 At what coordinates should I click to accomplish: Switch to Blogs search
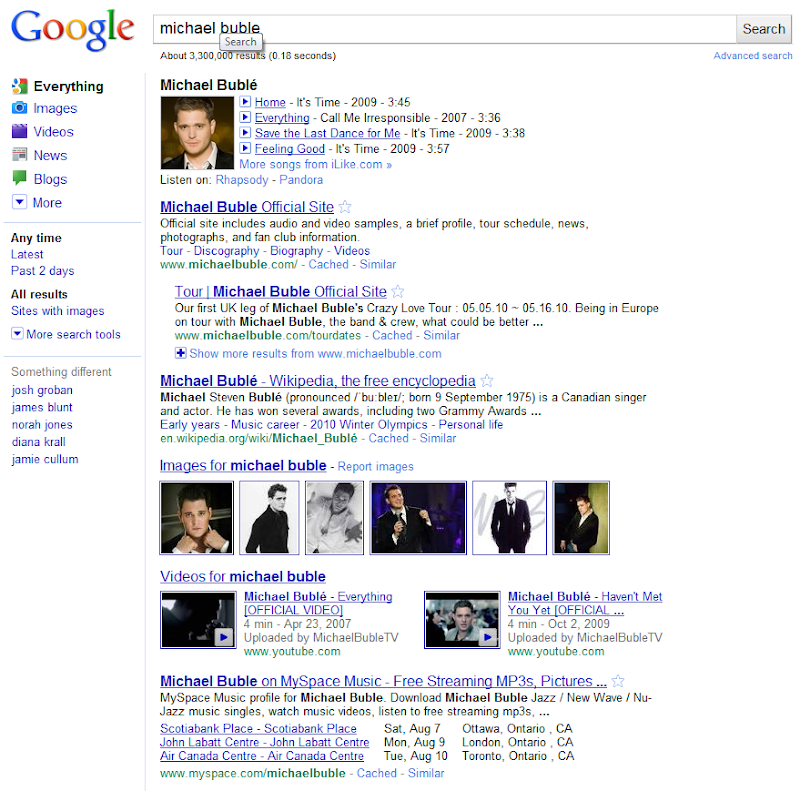(51, 179)
